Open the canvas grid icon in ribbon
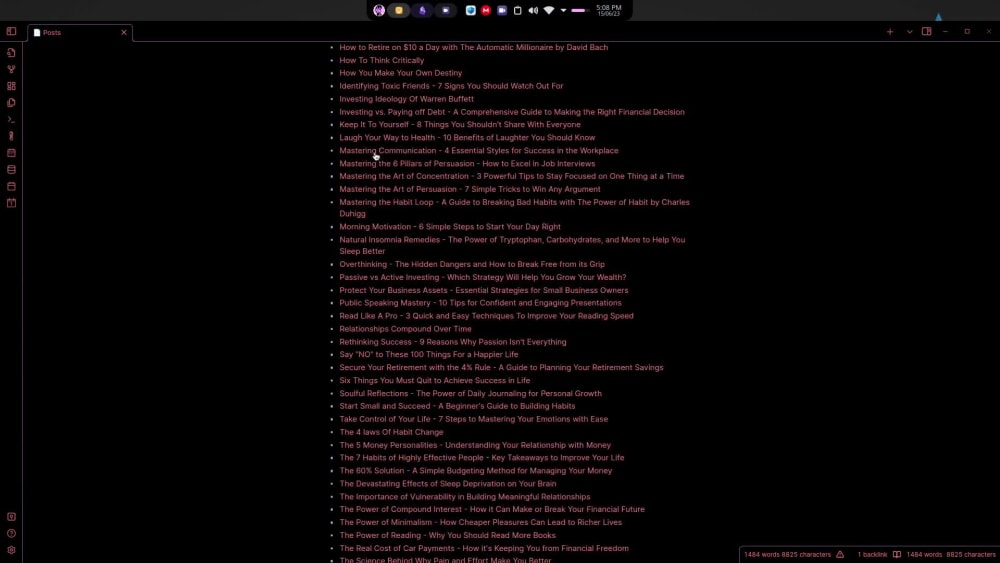 click(11, 86)
